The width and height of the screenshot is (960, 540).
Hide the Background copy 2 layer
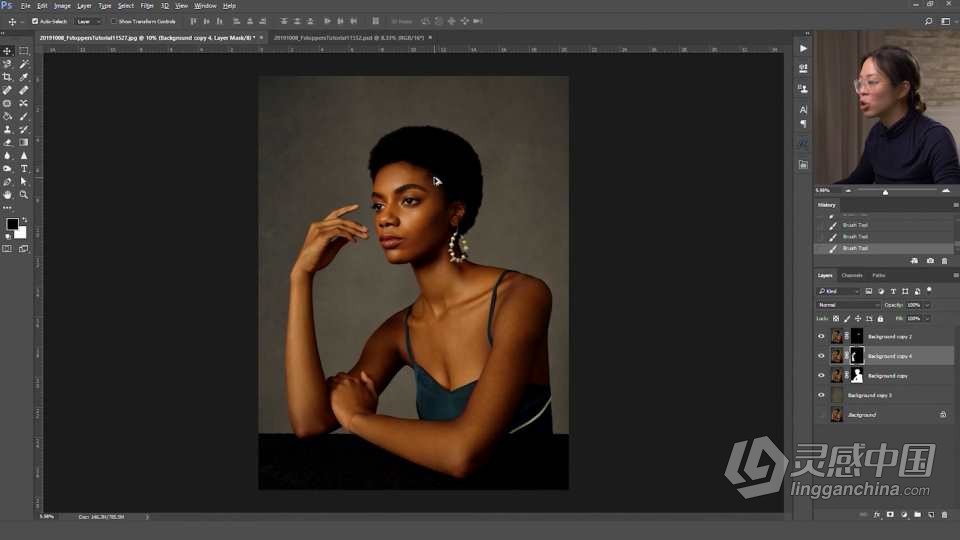821,336
